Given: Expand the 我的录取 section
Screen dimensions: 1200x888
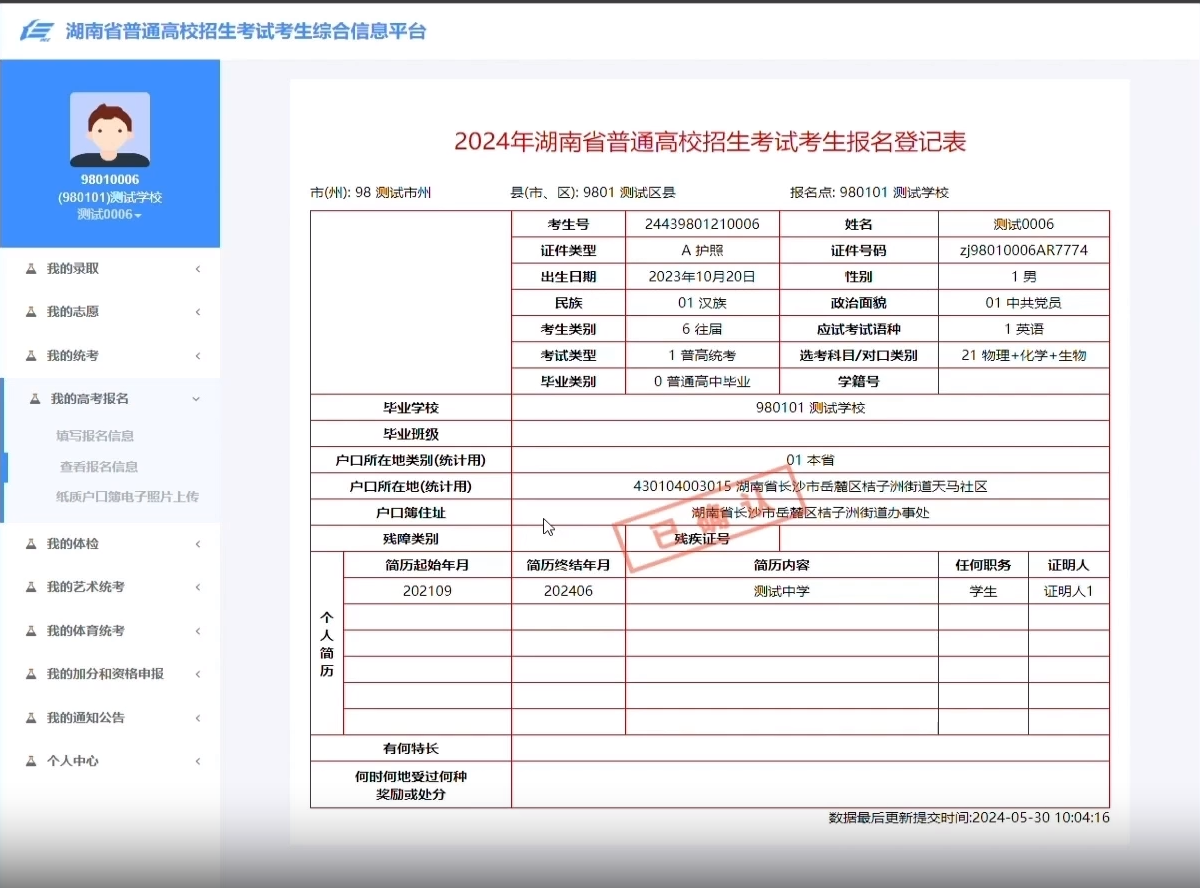Looking at the screenshot, I should coord(196,268).
